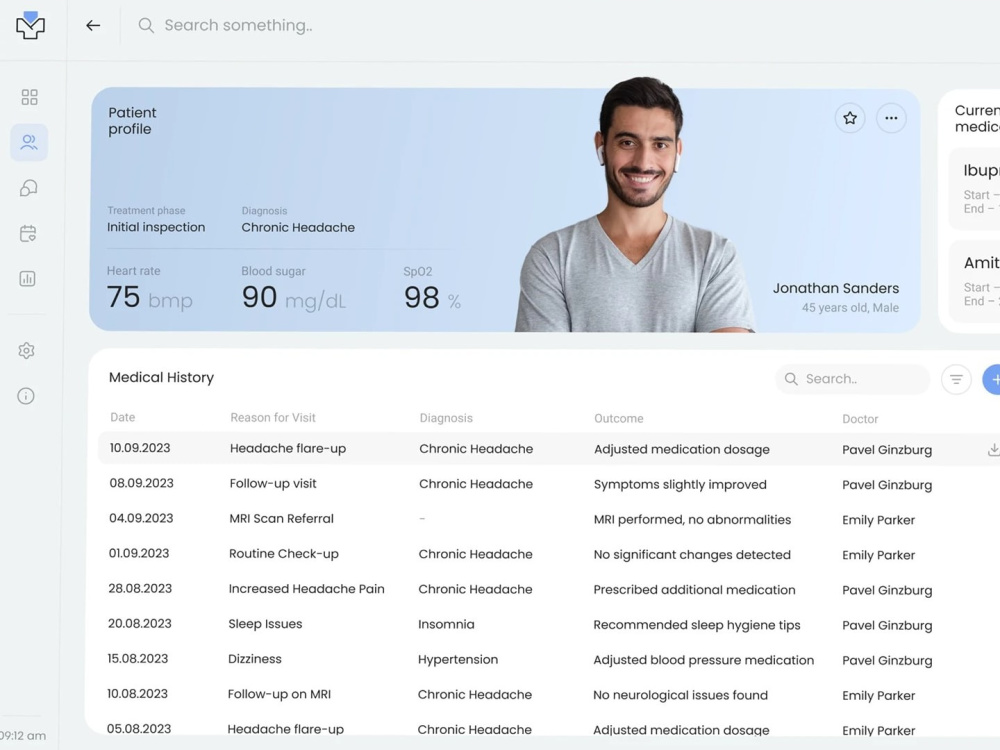The image size is (1000, 750).
Task: Click Emily Parker on 04.09.2023 row
Action: 878,520
